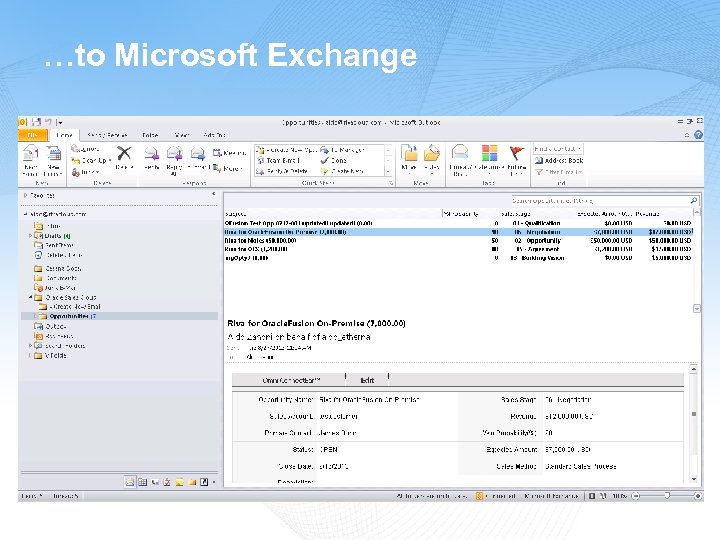The width and height of the screenshot is (720, 540).
Task: Click the To Manager quick step
Action: [x=342, y=150]
